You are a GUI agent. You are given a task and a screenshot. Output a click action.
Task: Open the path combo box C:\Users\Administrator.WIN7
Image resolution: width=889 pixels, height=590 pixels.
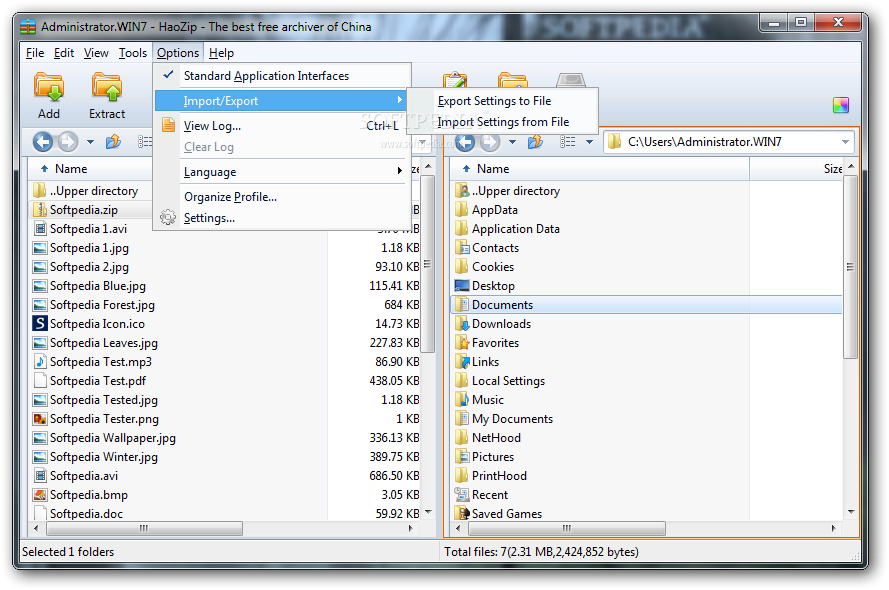(x=729, y=142)
